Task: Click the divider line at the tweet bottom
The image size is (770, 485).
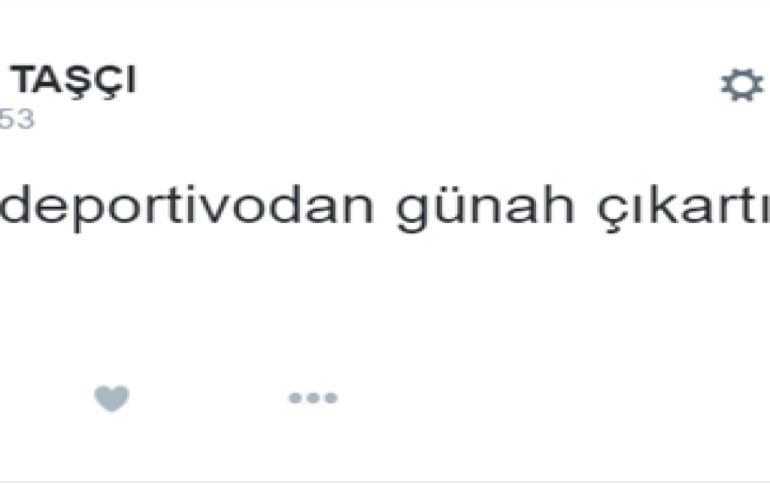Action: [x=385, y=482]
